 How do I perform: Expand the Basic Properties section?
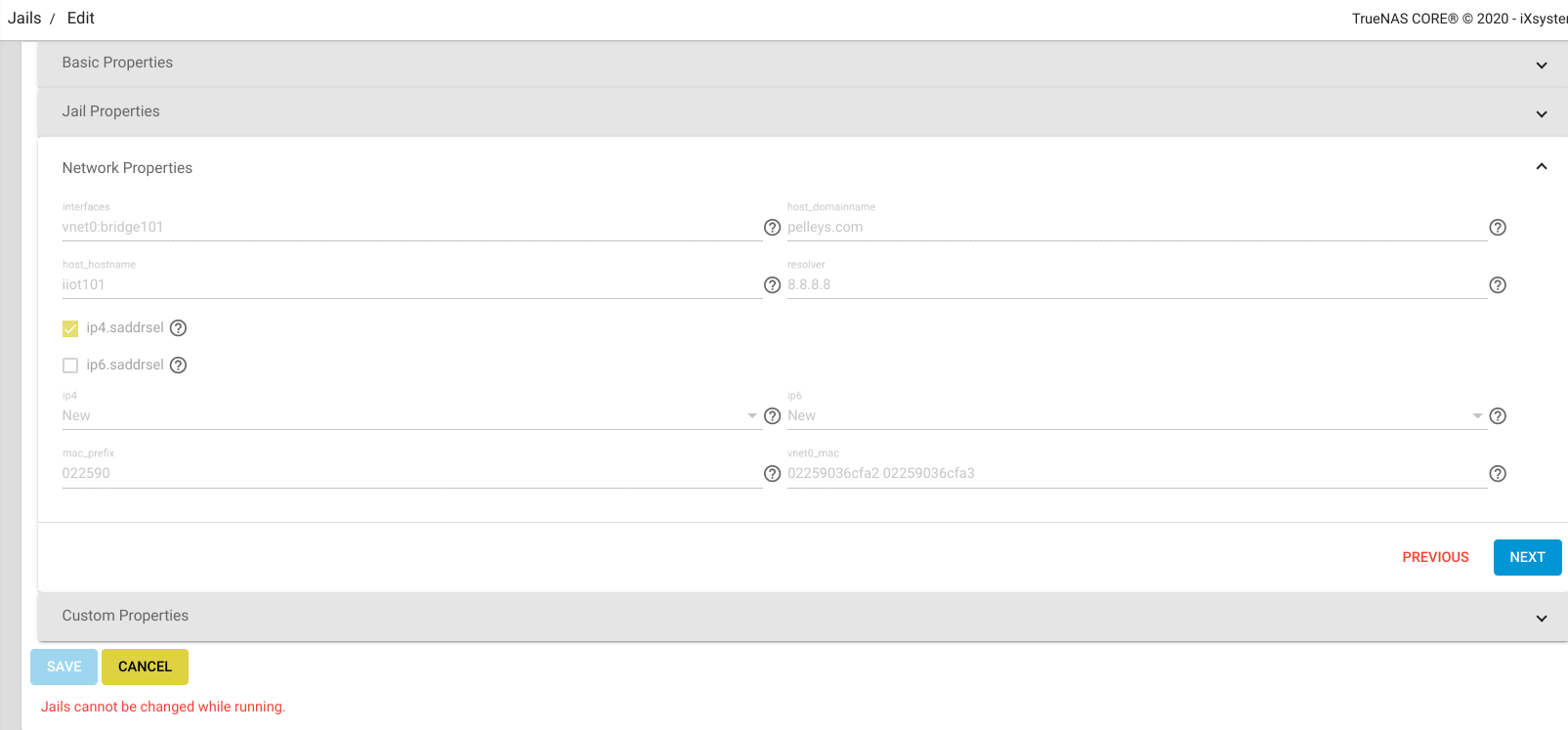(x=802, y=64)
